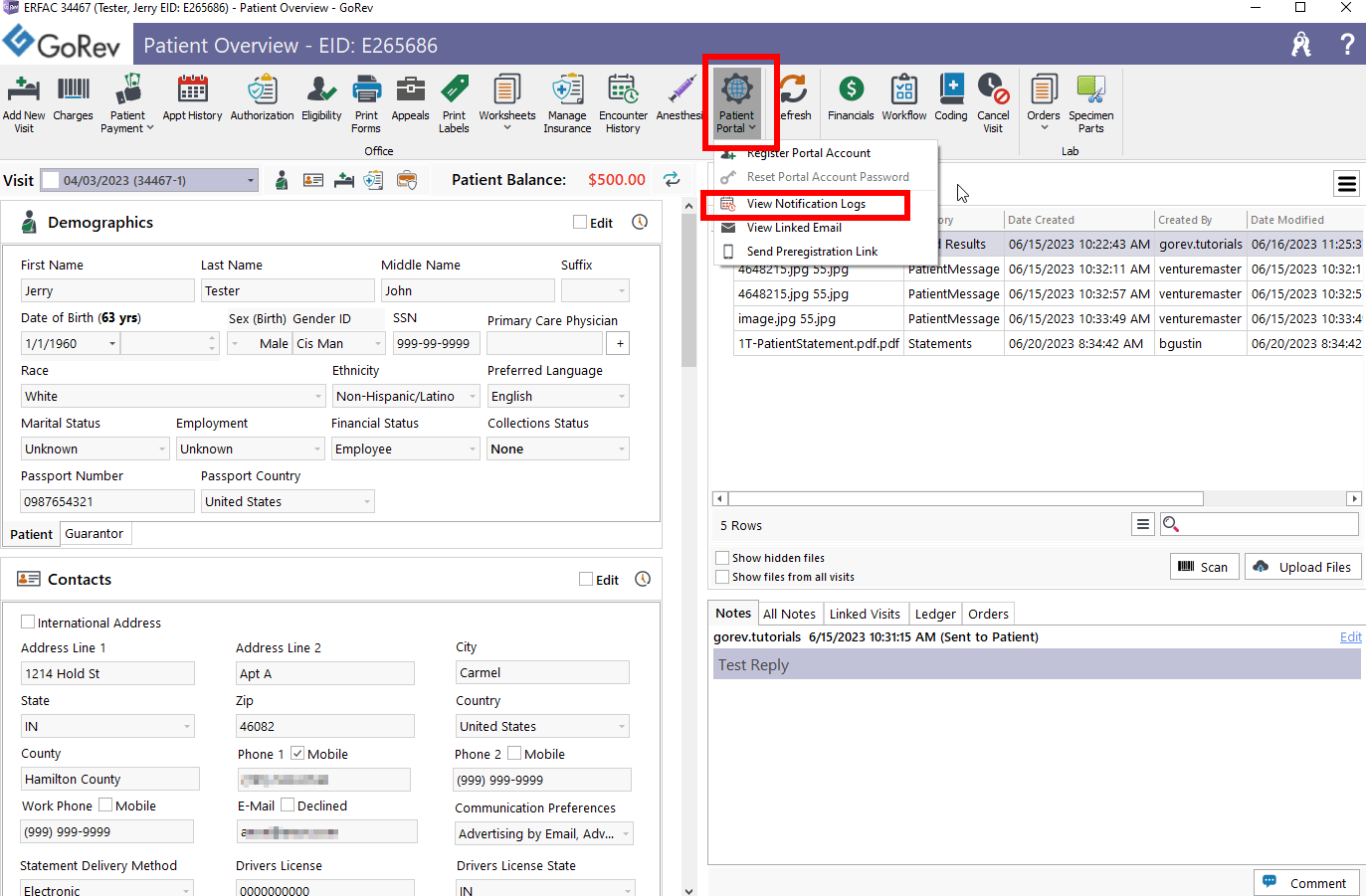Open the Anesthesia syringe tool
The height and width of the screenshot is (896, 1366).
(x=680, y=97)
